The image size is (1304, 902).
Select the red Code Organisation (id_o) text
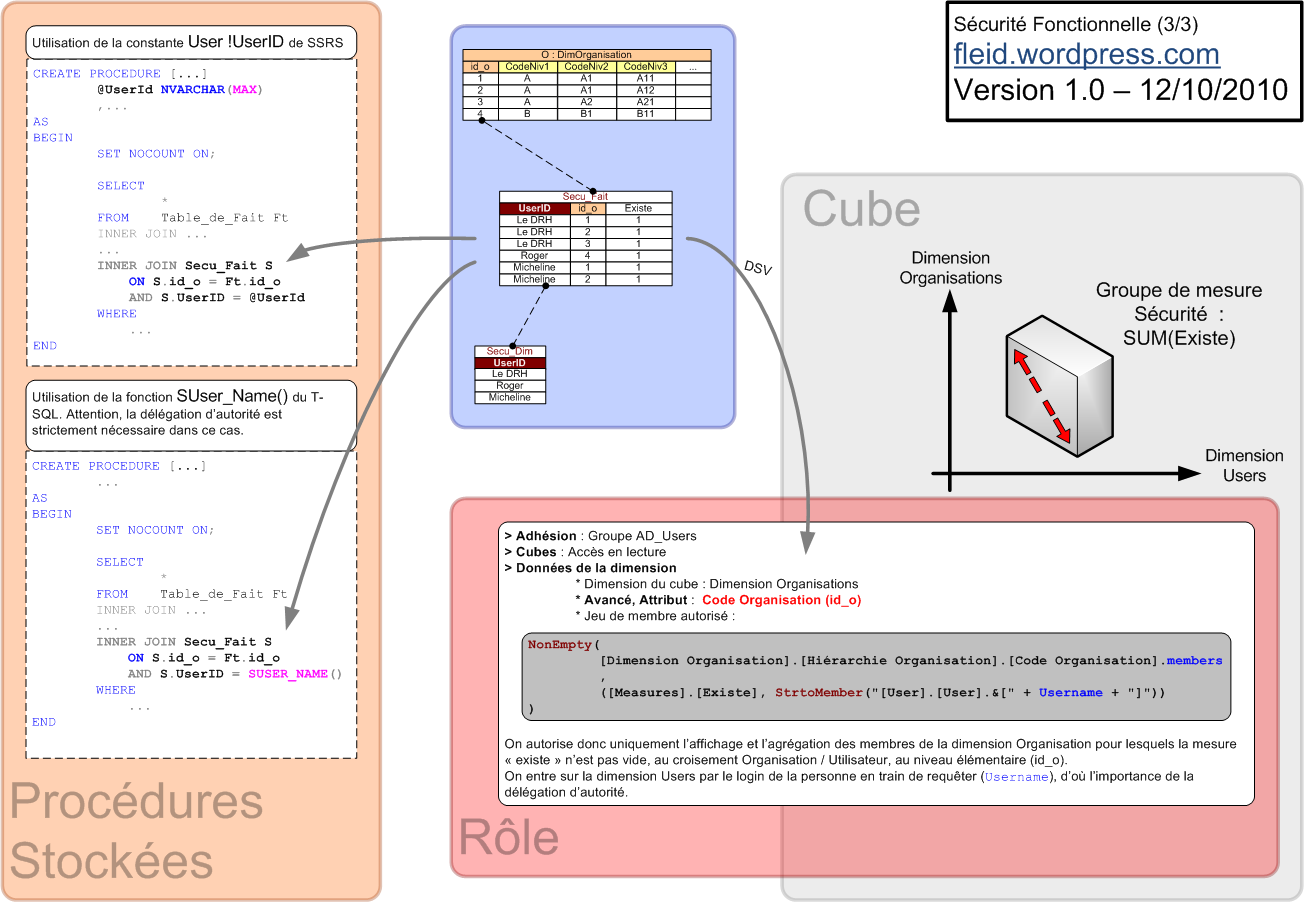click(781, 600)
